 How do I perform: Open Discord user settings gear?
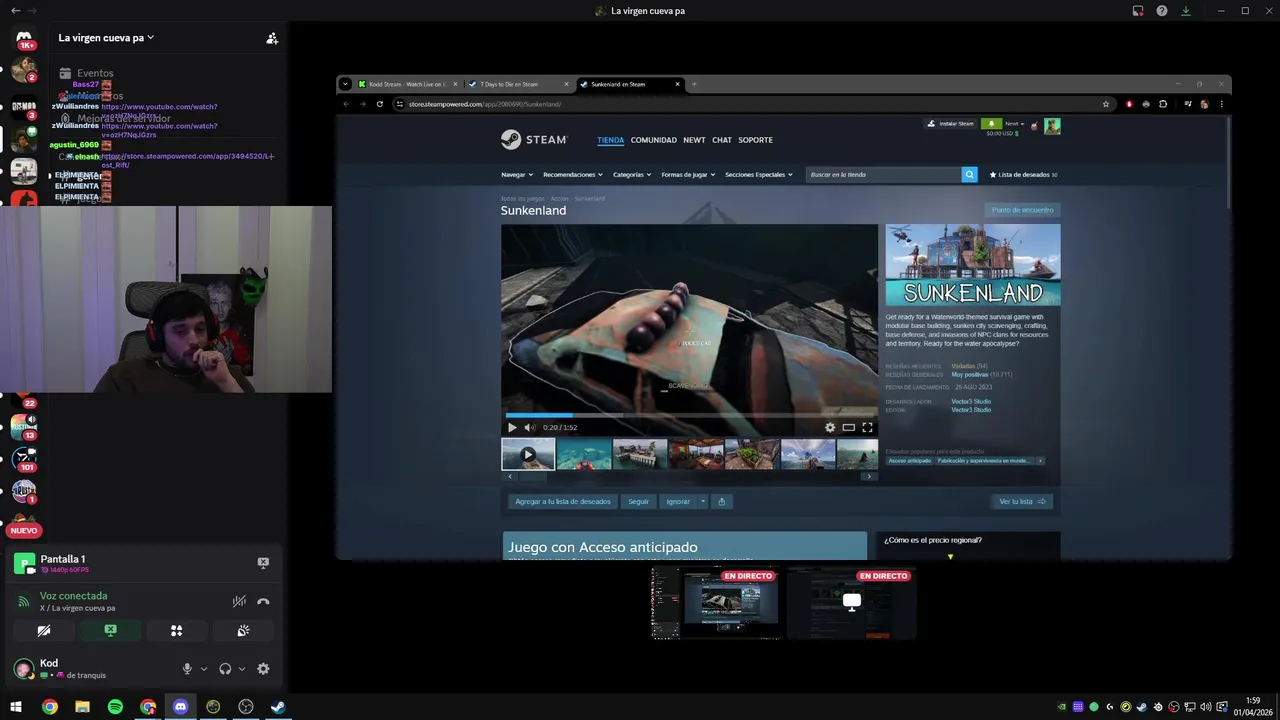pos(263,669)
